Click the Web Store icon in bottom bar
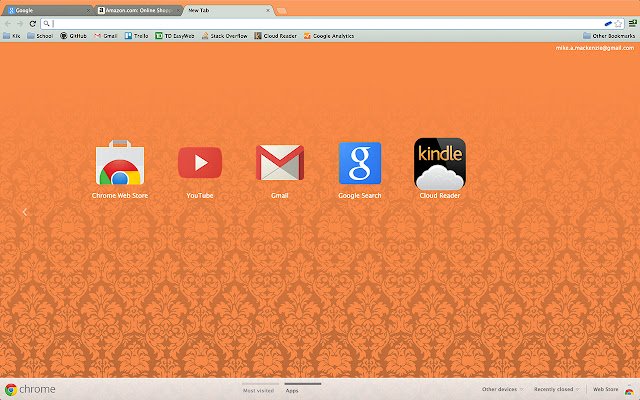 click(629, 391)
